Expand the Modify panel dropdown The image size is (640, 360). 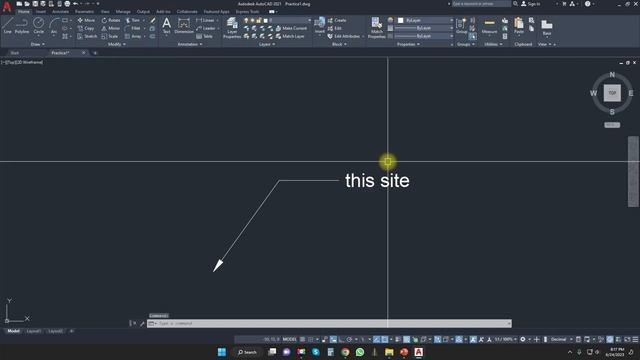coord(117,44)
